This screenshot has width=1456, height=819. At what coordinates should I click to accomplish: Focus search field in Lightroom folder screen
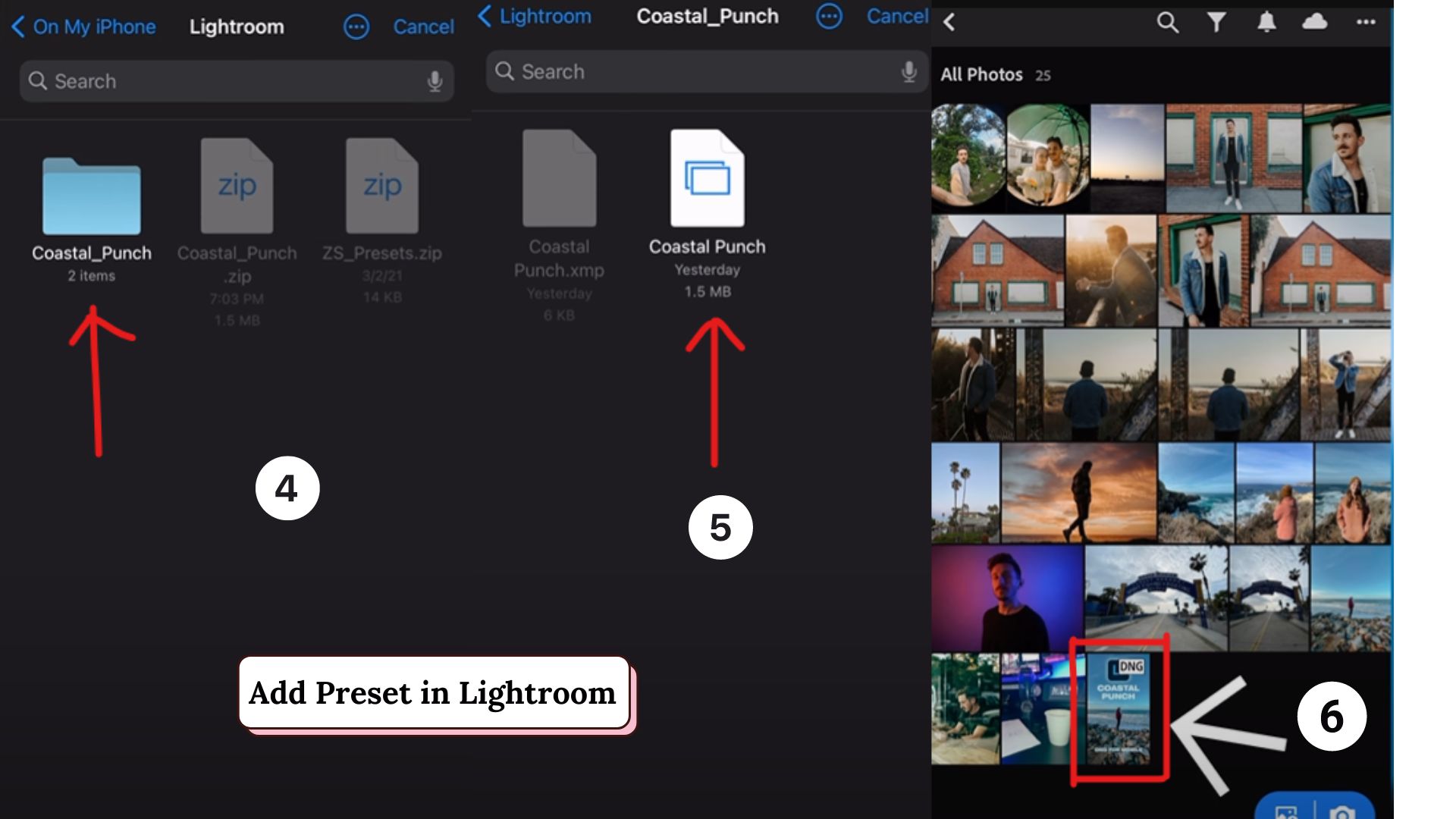(237, 81)
